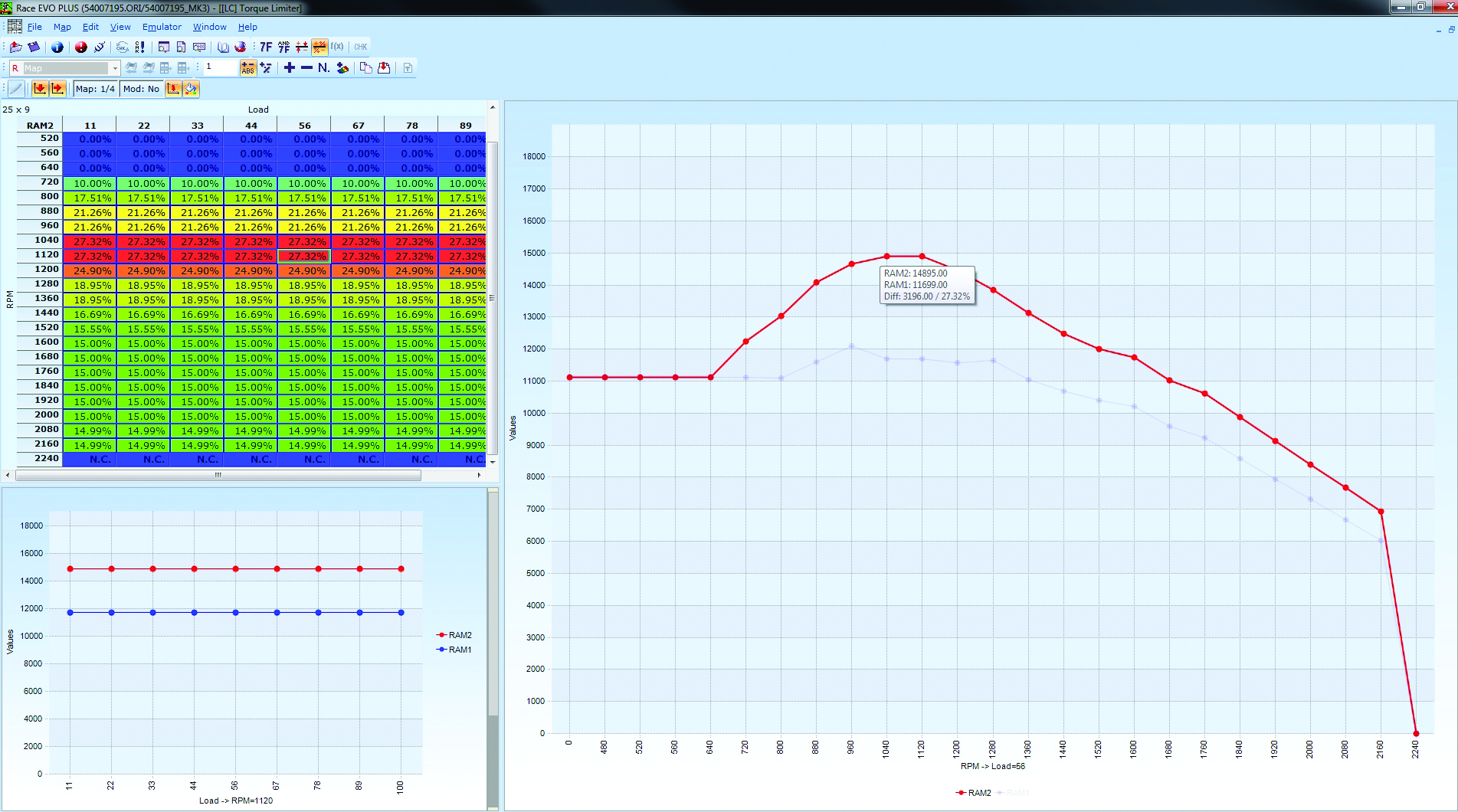Click the plus increment value icon
This screenshot has height=812, width=1458.
pyautogui.click(x=289, y=68)
